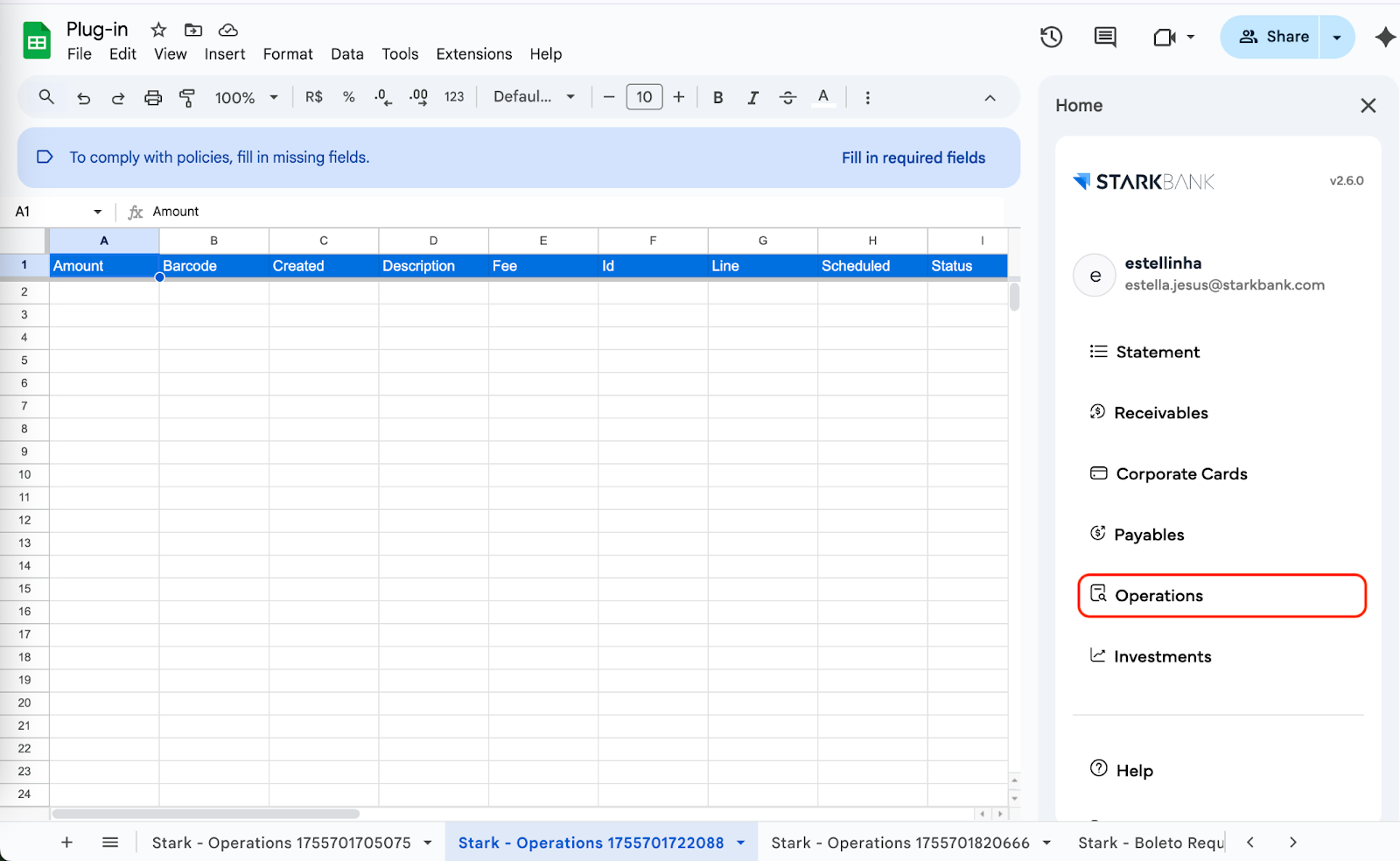
Task: Open the text color picker
Action: click(x=822, y=98)
